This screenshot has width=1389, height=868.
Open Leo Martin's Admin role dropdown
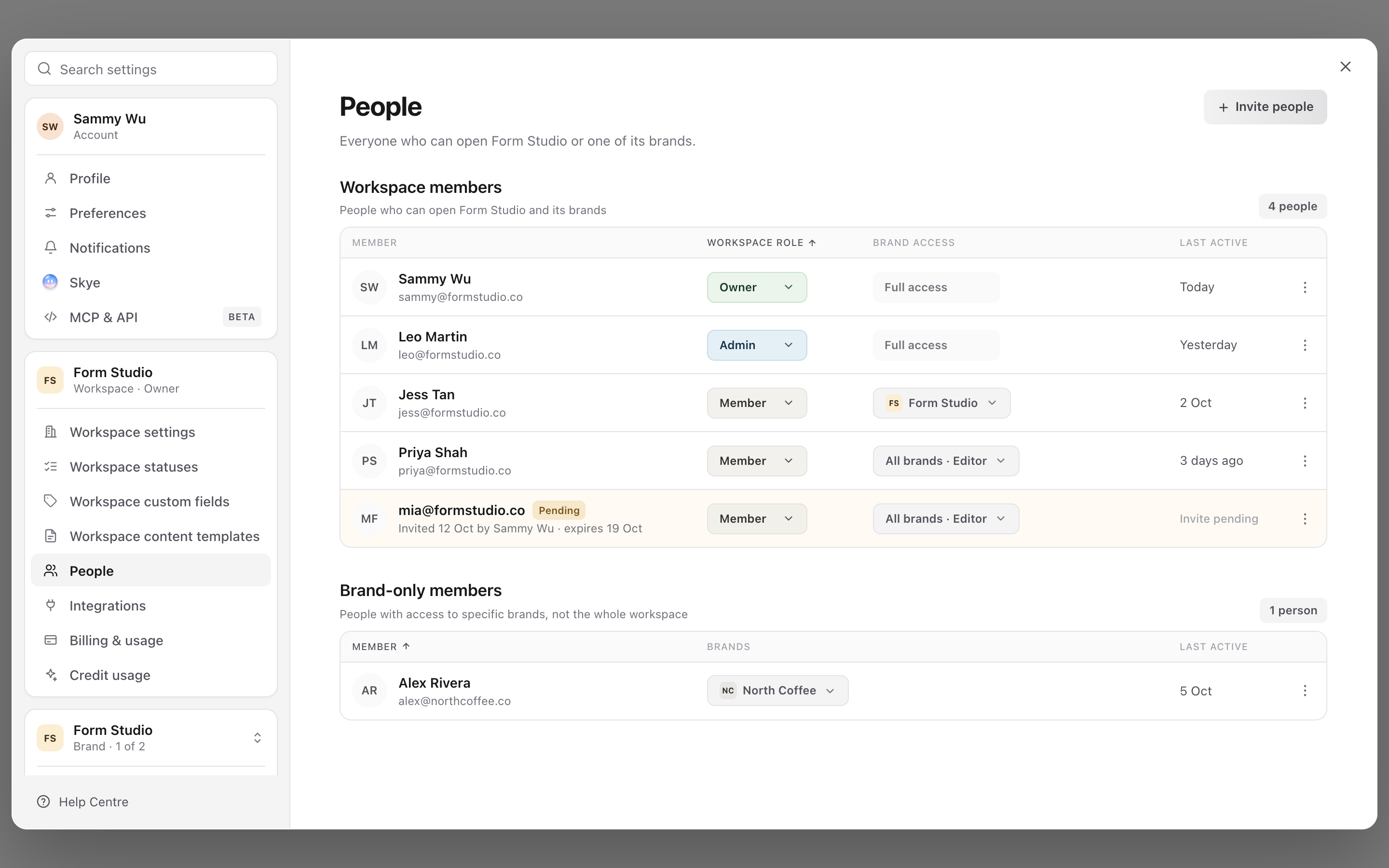(x=757, y=345)
